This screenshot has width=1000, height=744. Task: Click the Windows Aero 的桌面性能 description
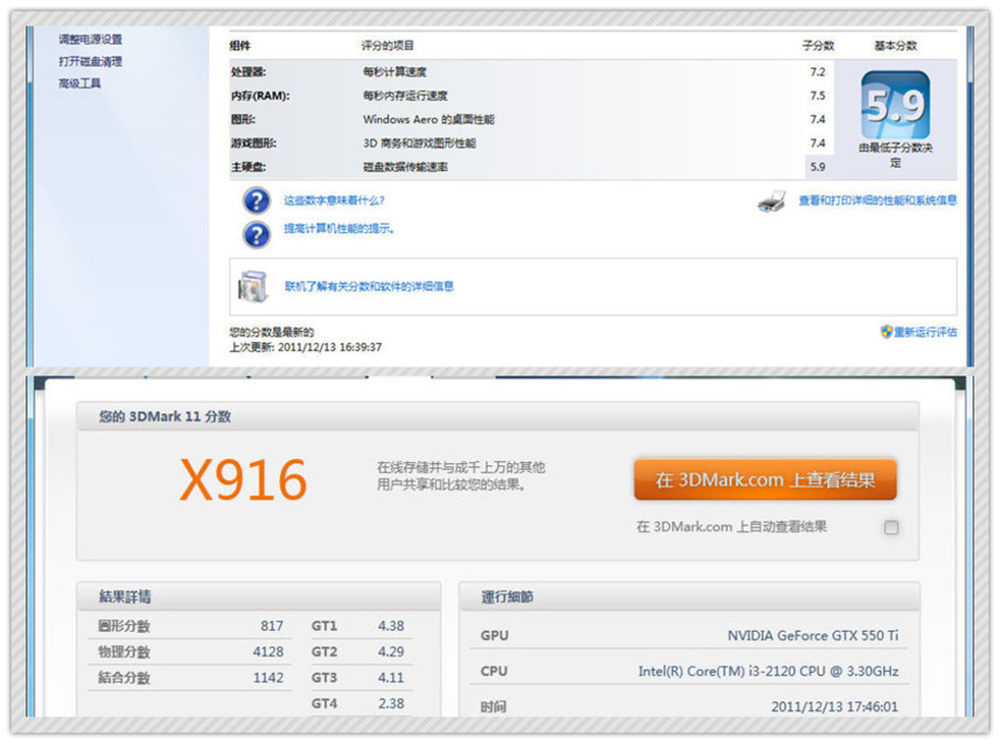pyautogui.click(x=429, y=119)
